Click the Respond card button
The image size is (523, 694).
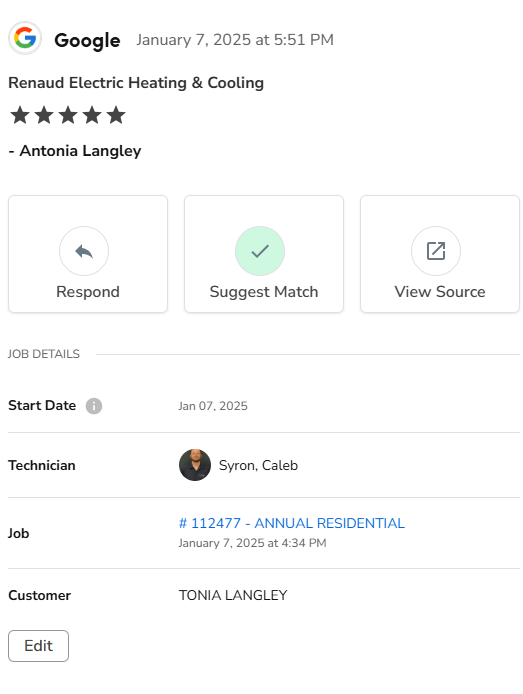[88, 254]
